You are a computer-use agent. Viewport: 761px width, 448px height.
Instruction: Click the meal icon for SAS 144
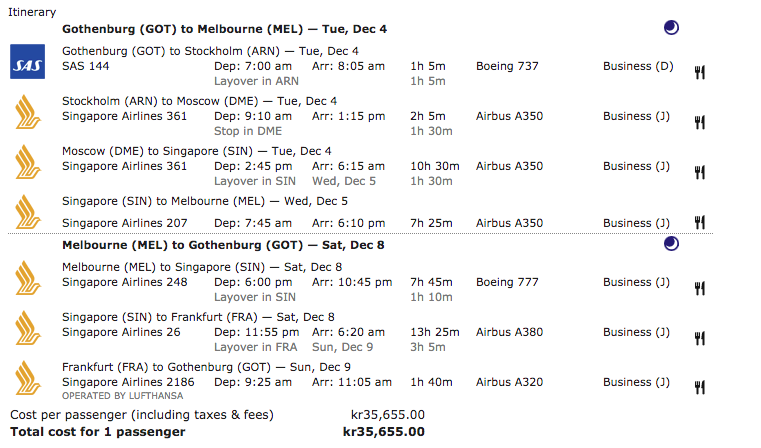click(x=700, y=72)
